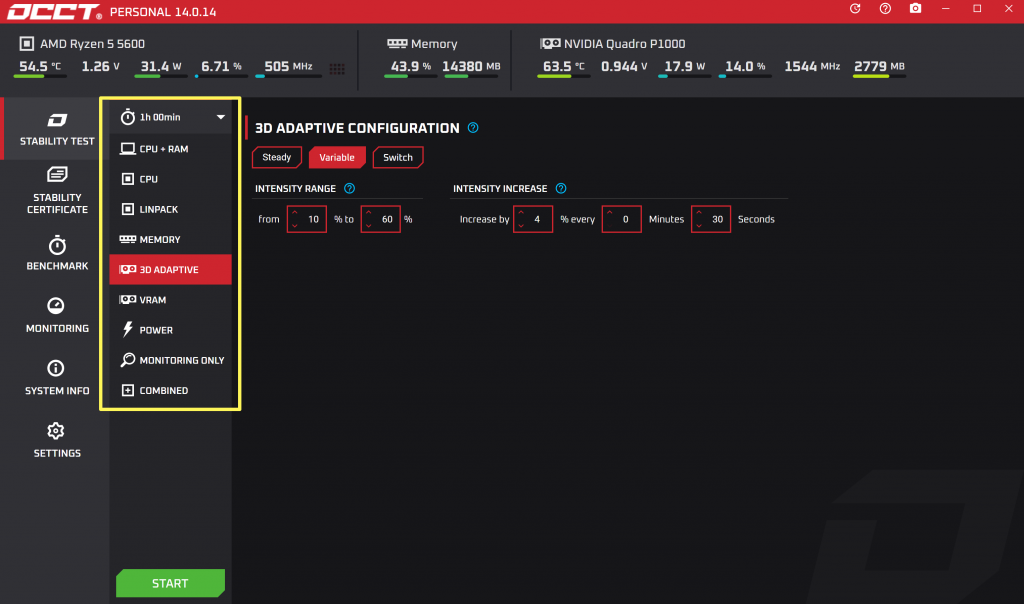This screenshot has height=604, width=1024.
Task: Click the Memory module icon in header
Action: click(x=397, y=44)
